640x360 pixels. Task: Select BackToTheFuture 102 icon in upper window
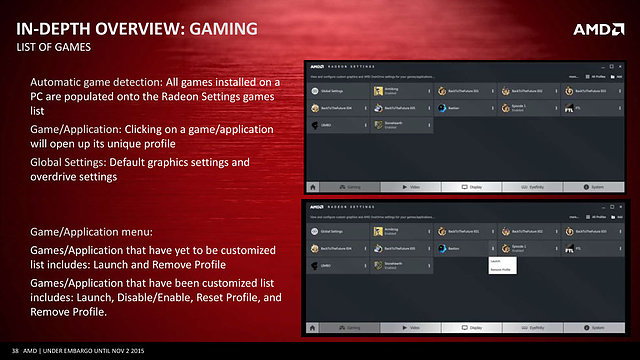coord(506,91)
